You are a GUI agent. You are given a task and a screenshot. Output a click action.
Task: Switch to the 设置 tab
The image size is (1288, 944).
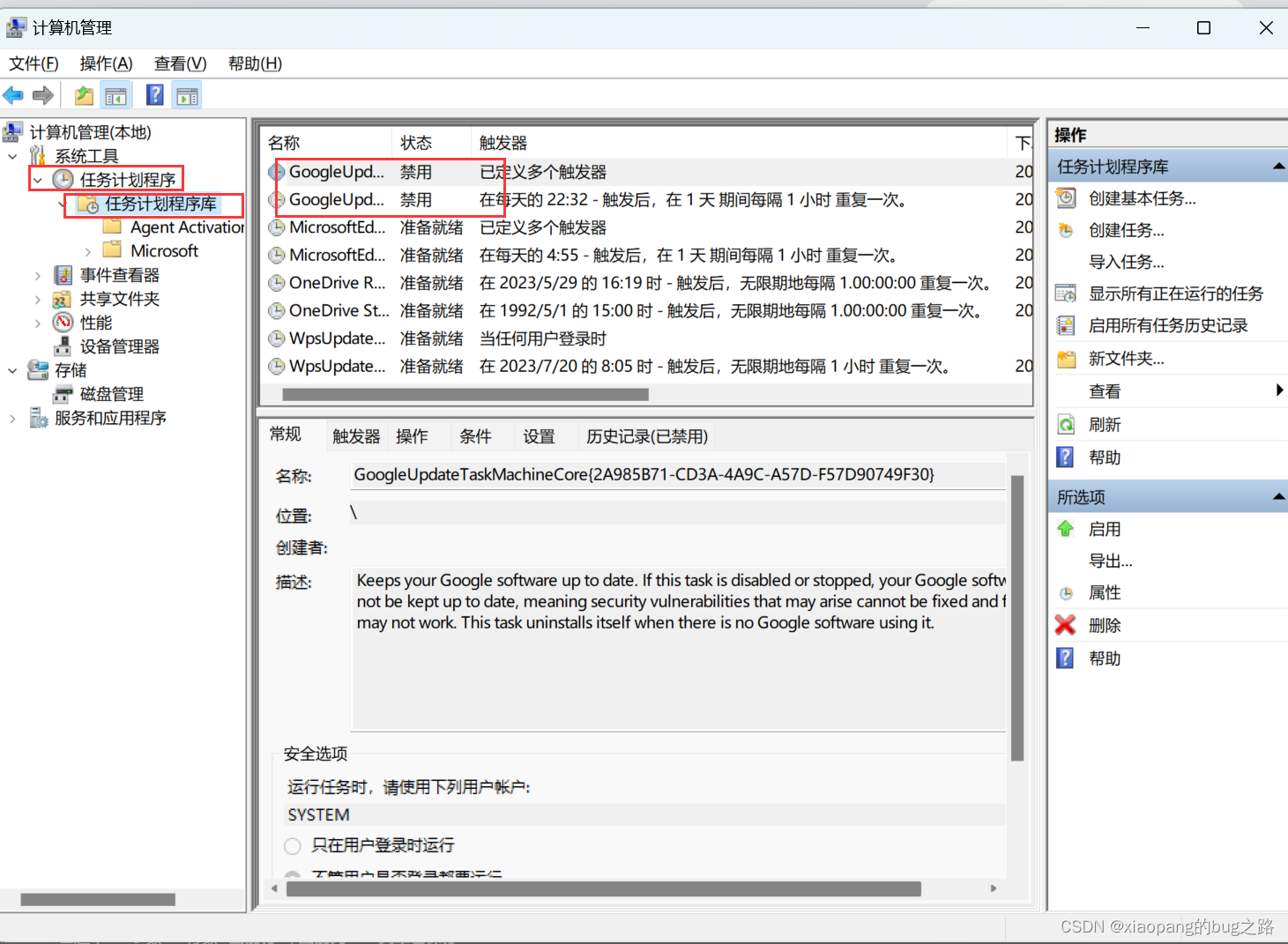coord(539,436)
